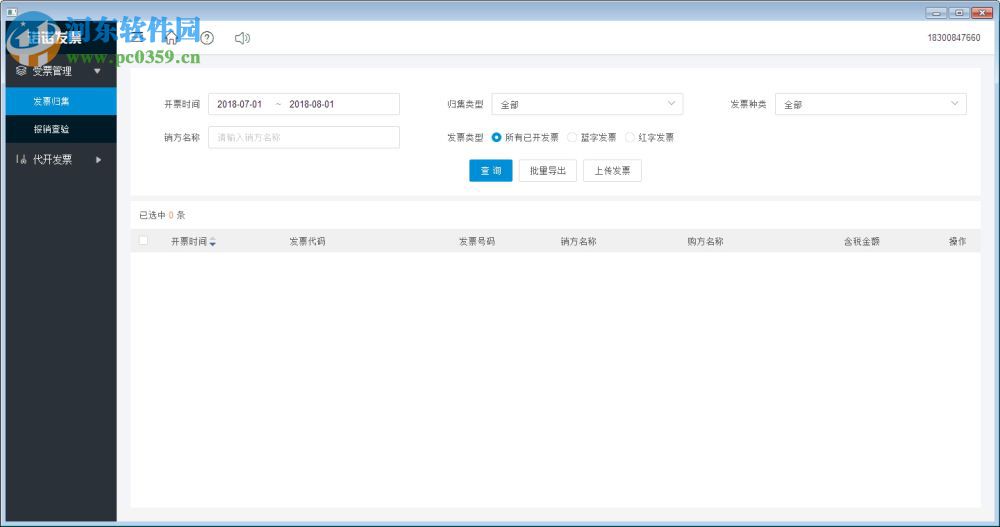
Task: Expand the 代开发票 menu arrow
Action: click(x=98, y=160)
